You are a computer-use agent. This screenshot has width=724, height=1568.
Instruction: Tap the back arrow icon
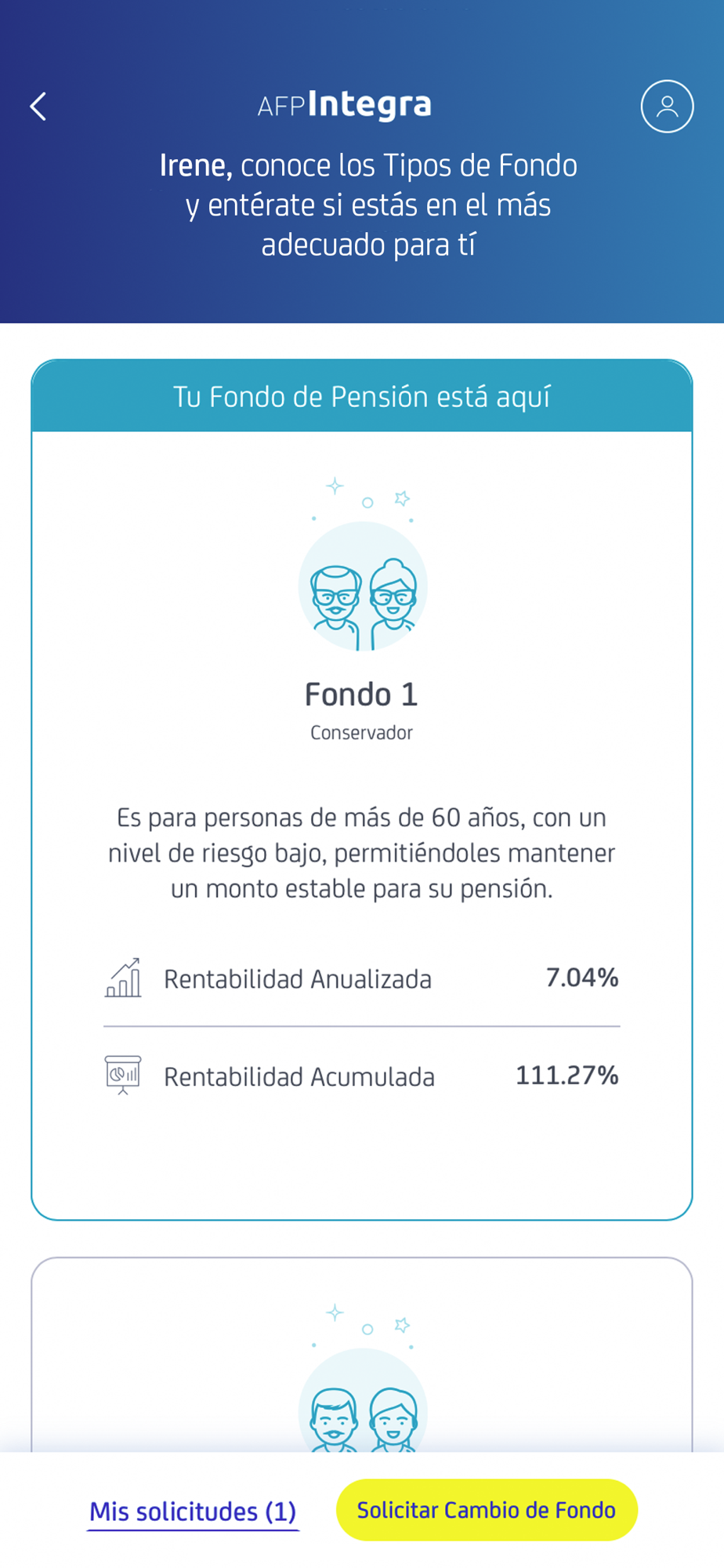point(38,107)
